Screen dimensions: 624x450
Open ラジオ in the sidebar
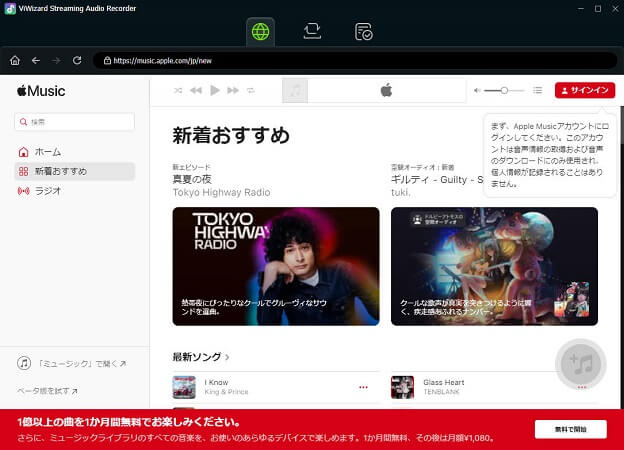click(74, 191)
